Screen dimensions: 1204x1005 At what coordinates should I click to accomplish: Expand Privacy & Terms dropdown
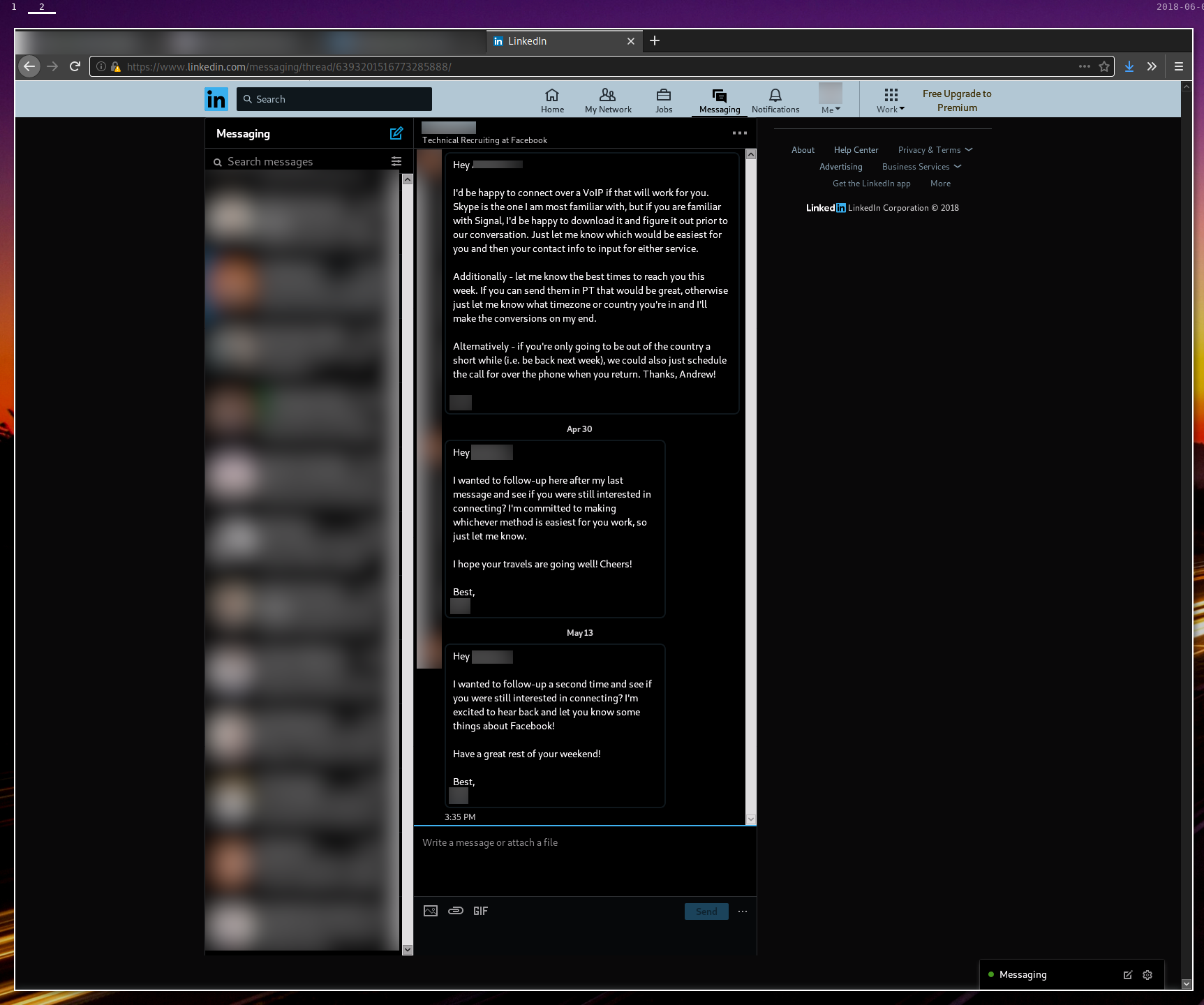click(935, 150)
